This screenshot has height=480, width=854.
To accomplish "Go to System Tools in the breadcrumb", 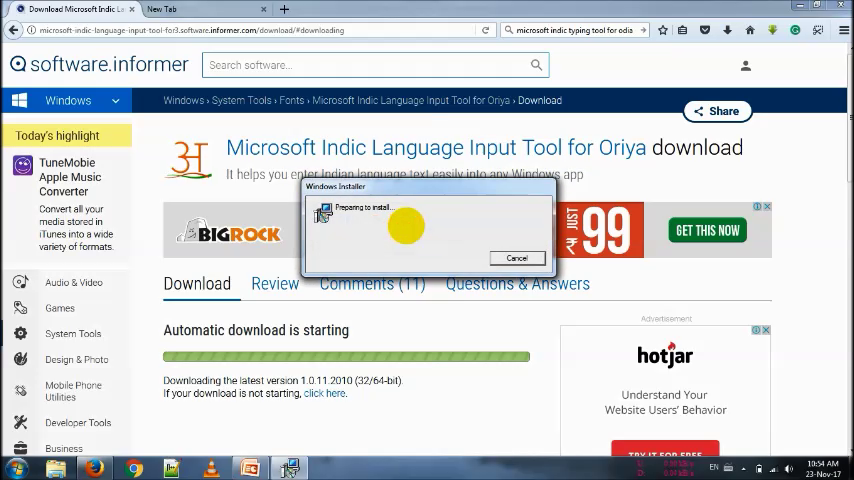I will coord(241,100).
